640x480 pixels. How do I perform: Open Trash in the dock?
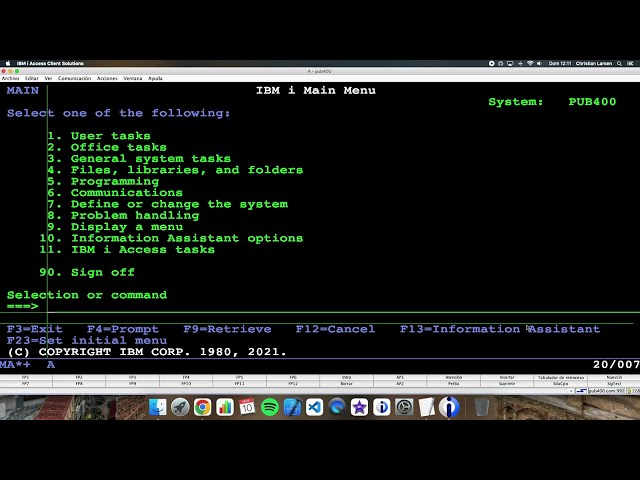click(482, 407)
